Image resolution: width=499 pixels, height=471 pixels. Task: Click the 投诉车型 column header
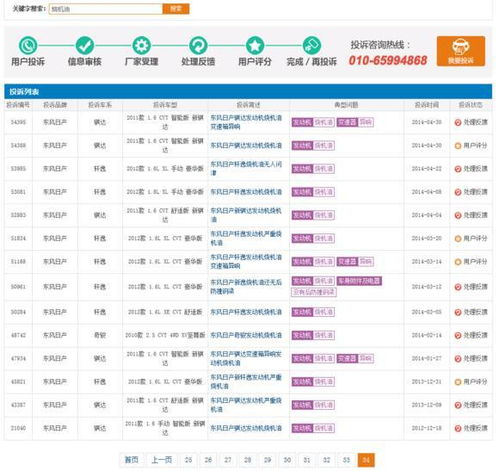coord(165,105)
